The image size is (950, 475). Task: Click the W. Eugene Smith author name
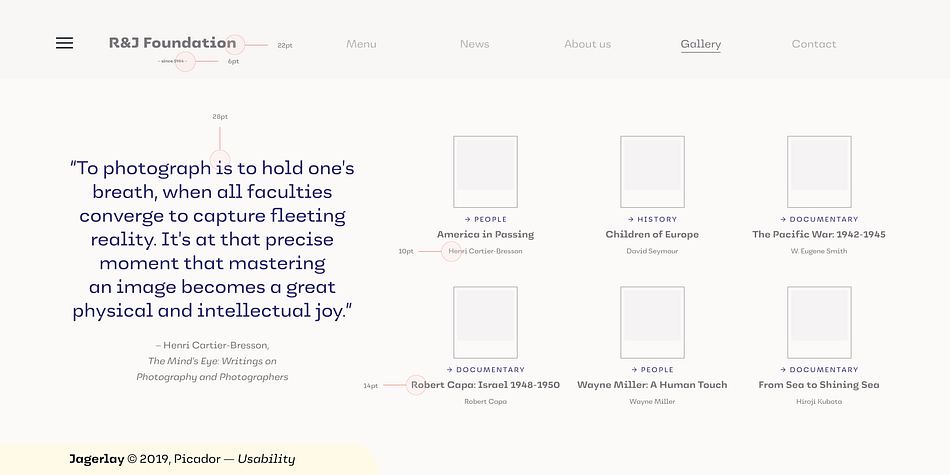coord(819,251)
